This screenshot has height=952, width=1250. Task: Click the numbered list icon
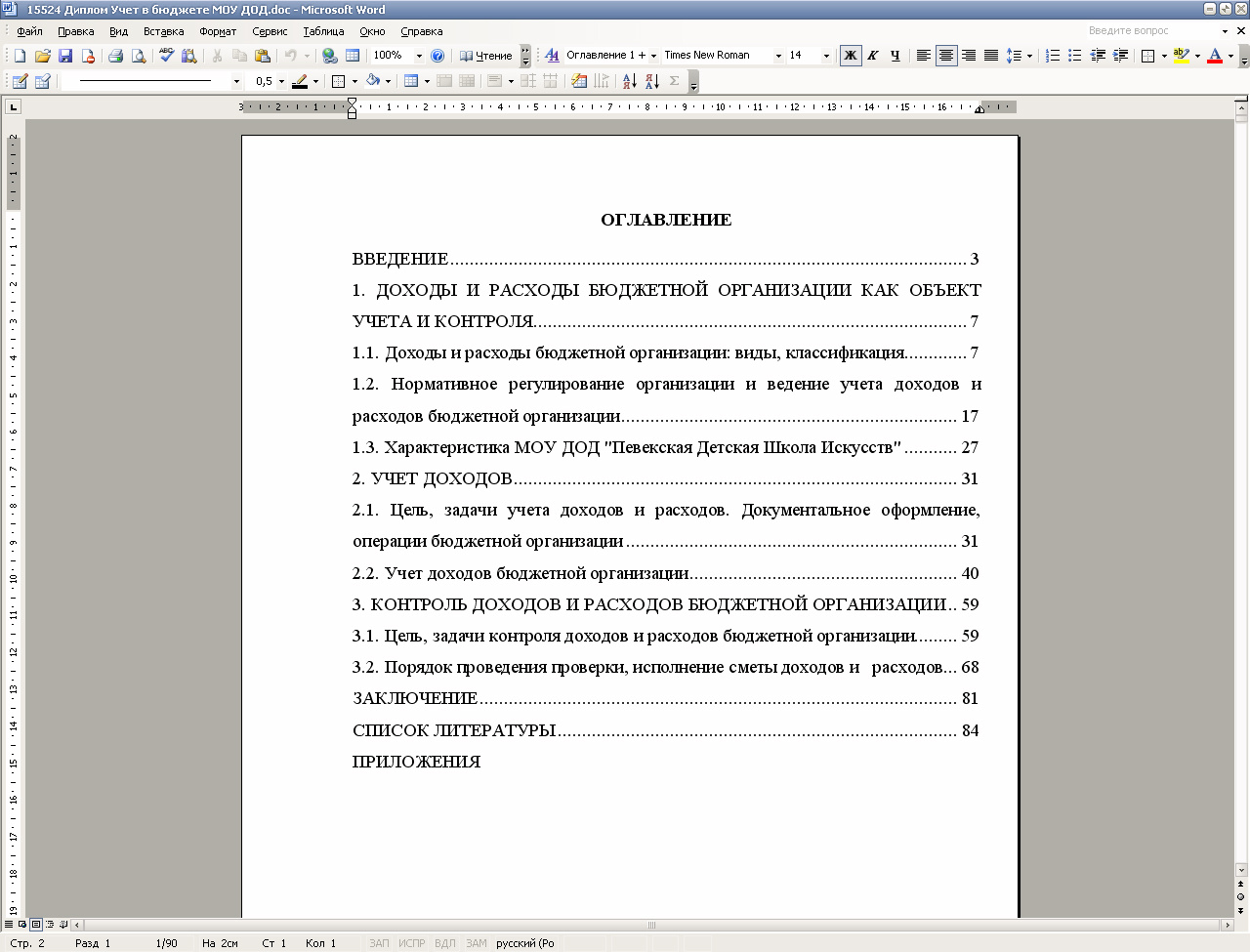coord(1053,56)
